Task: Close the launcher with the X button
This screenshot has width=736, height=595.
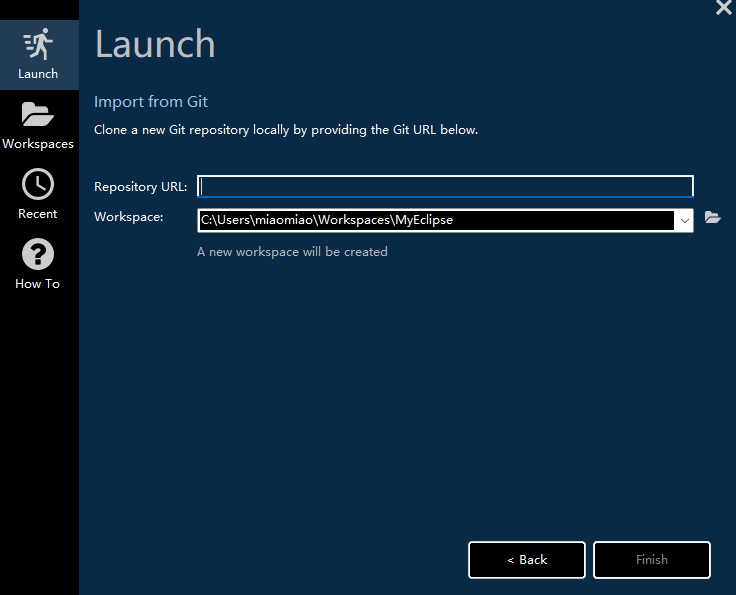Action: [x=724, y=8]
